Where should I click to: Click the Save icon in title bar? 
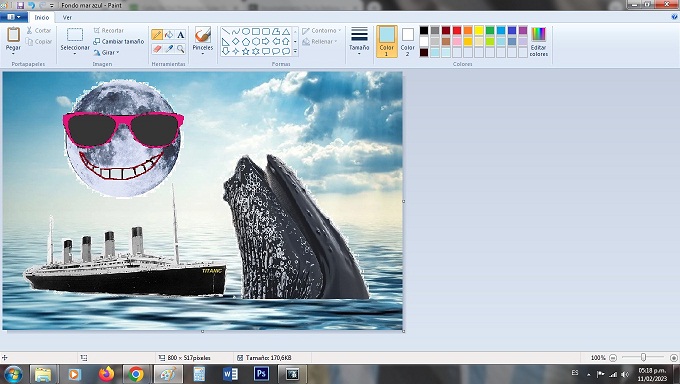click(x=20, y=5)
